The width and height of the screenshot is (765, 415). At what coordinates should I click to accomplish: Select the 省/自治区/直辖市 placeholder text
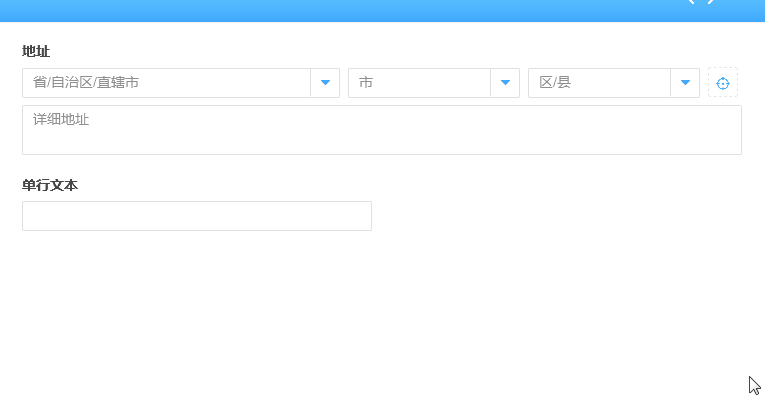86,83
